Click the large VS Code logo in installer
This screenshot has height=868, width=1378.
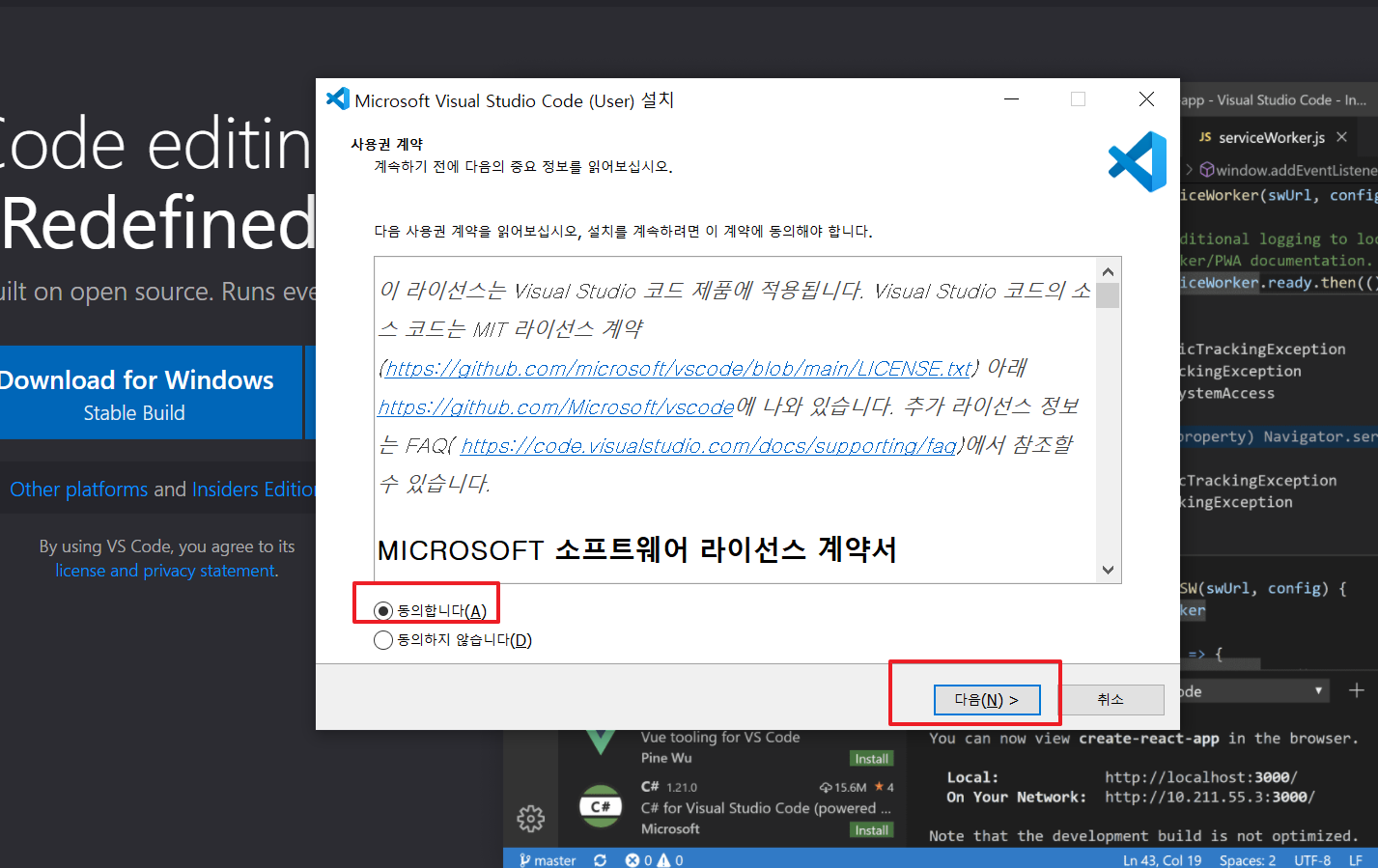point(1138,161)
